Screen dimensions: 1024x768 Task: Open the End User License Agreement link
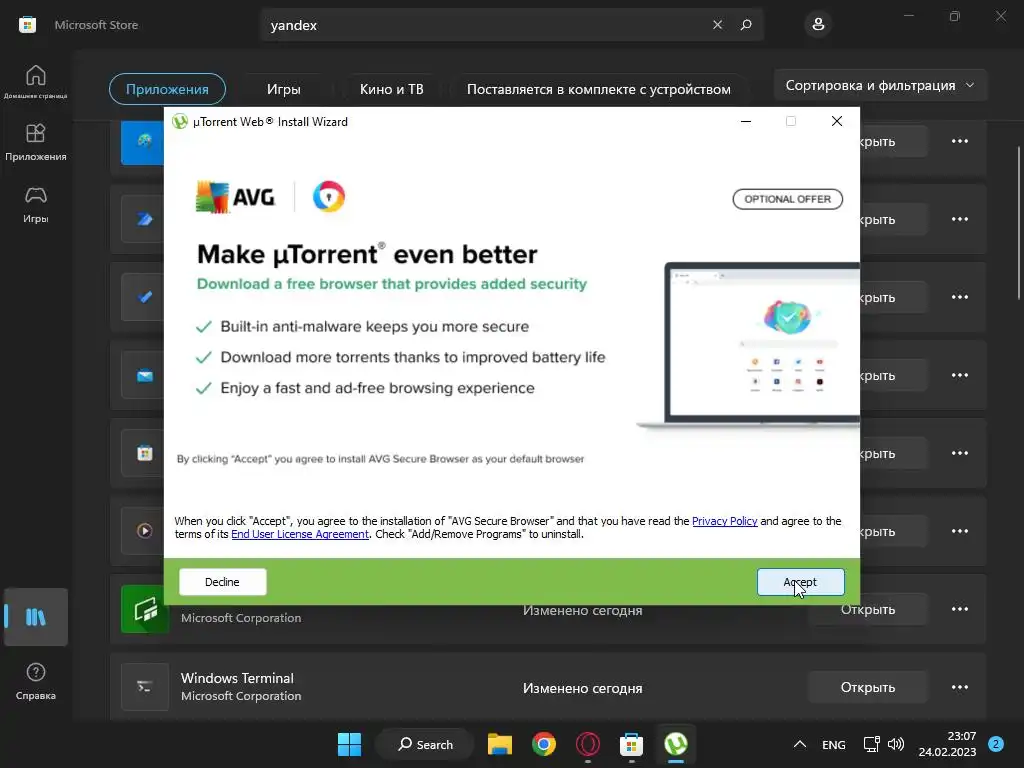(x=300, y=534)
